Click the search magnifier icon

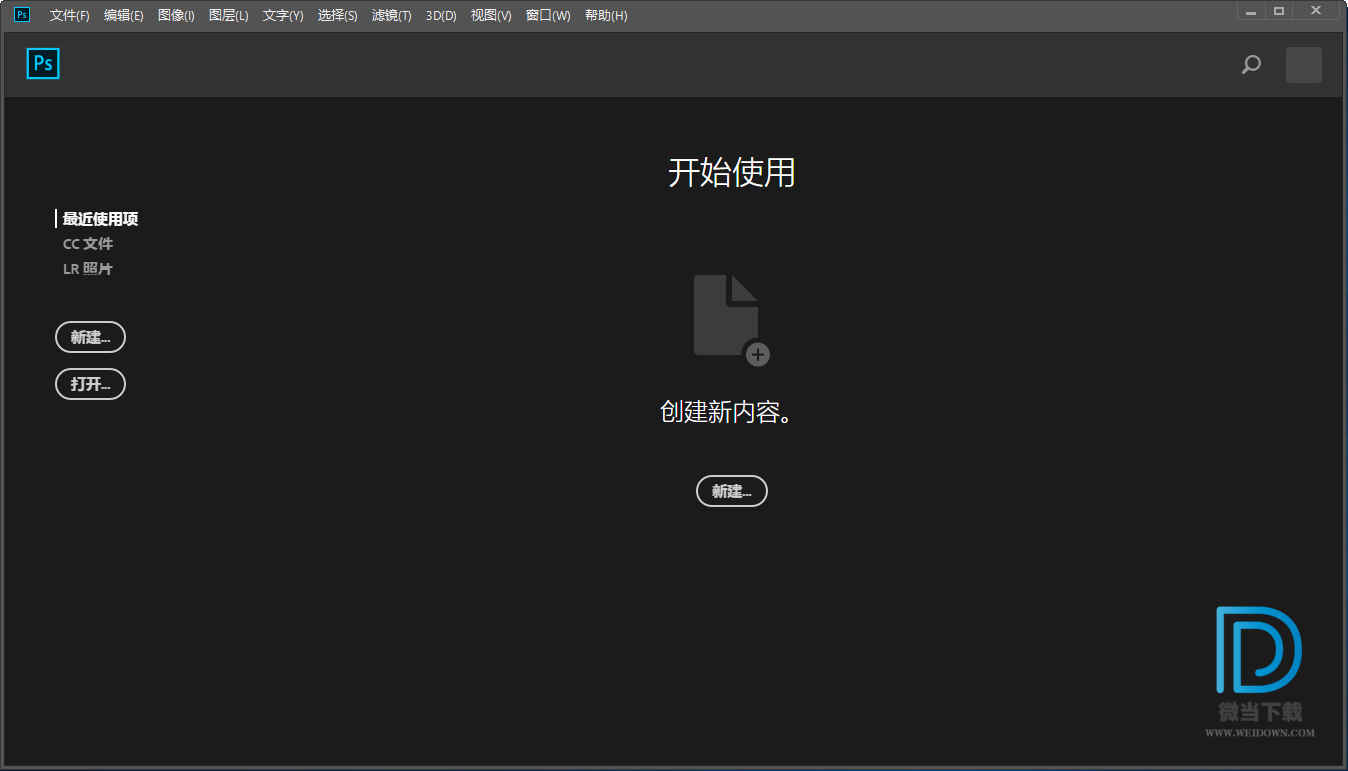click(1251, 65)
